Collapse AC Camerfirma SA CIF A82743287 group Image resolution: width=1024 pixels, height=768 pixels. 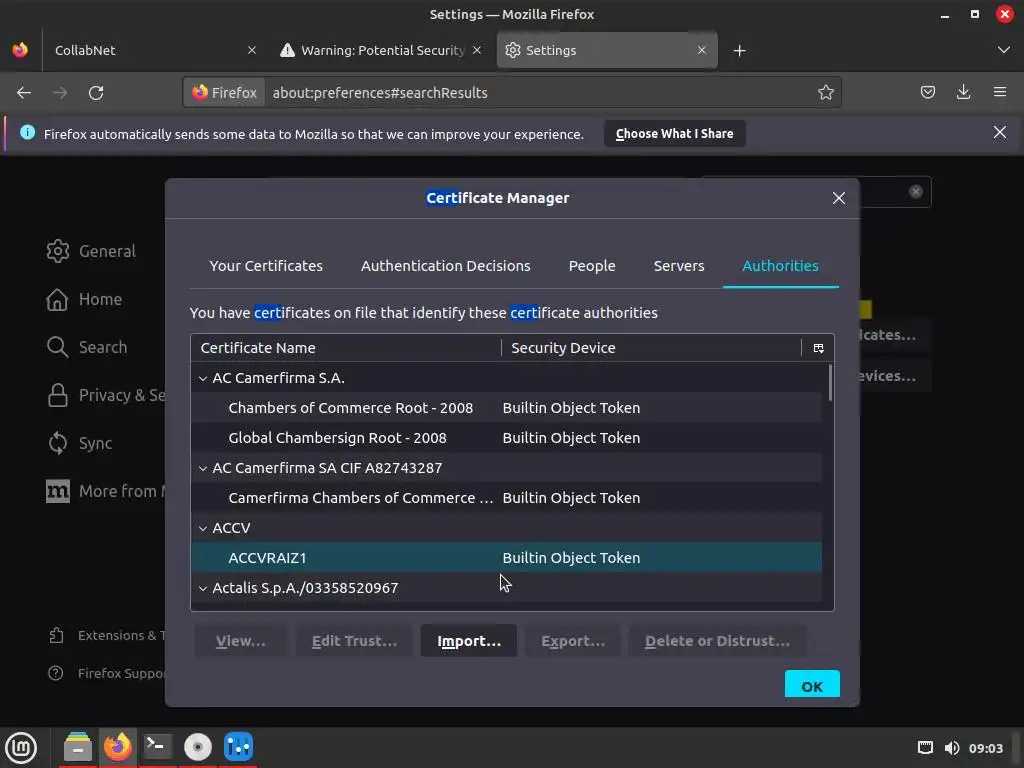point(203,468)
